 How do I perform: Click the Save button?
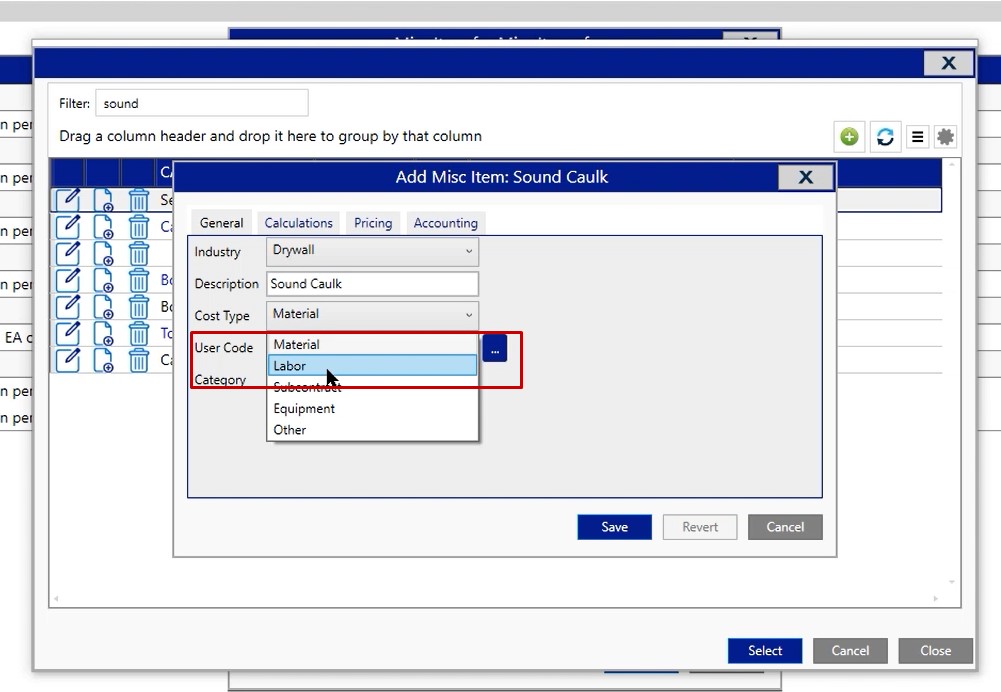coord(614,527)
